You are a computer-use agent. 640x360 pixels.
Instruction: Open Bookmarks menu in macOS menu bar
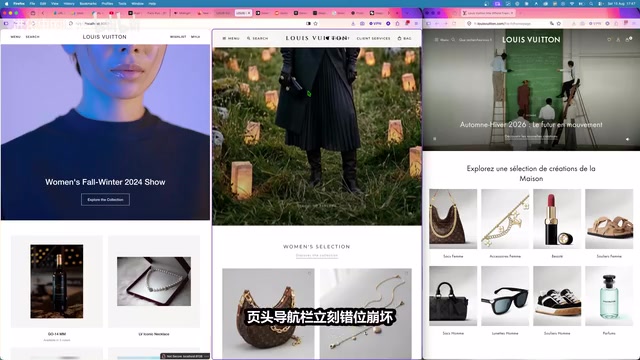[88, 3]
